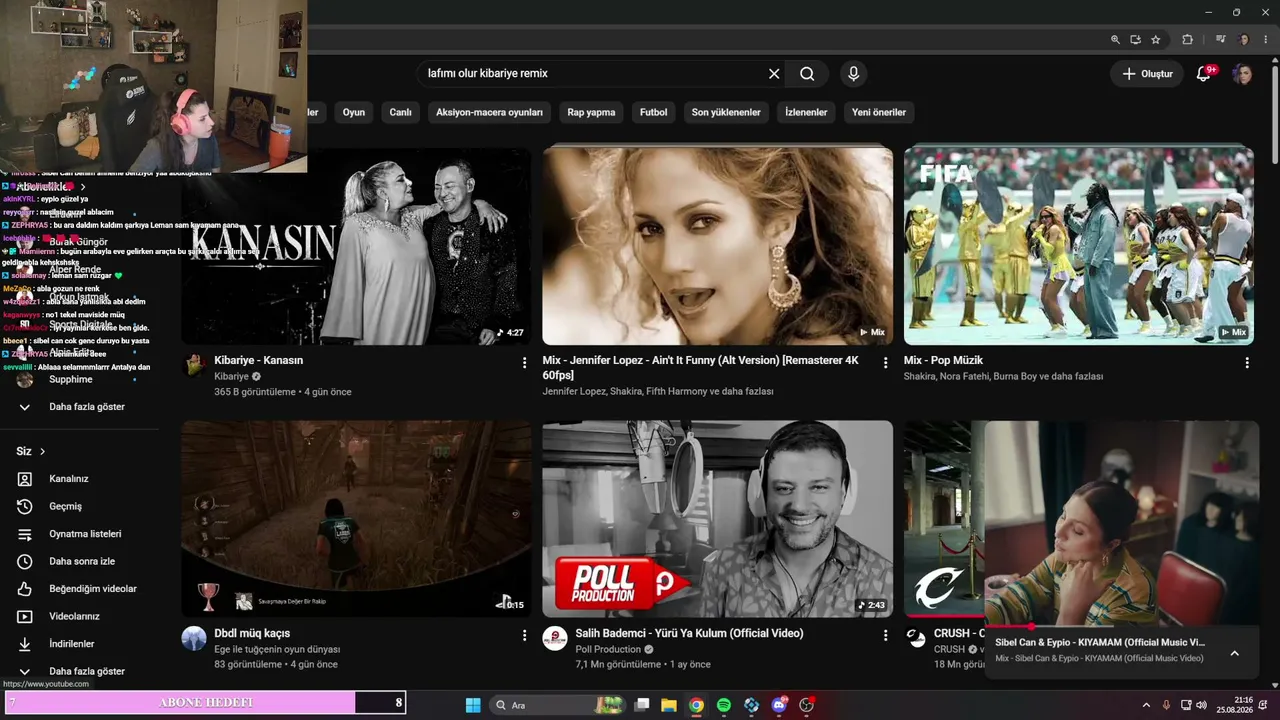
Task: Open the Jennifer Lopez mix thumbnail
Action: [x=717, y=246]
